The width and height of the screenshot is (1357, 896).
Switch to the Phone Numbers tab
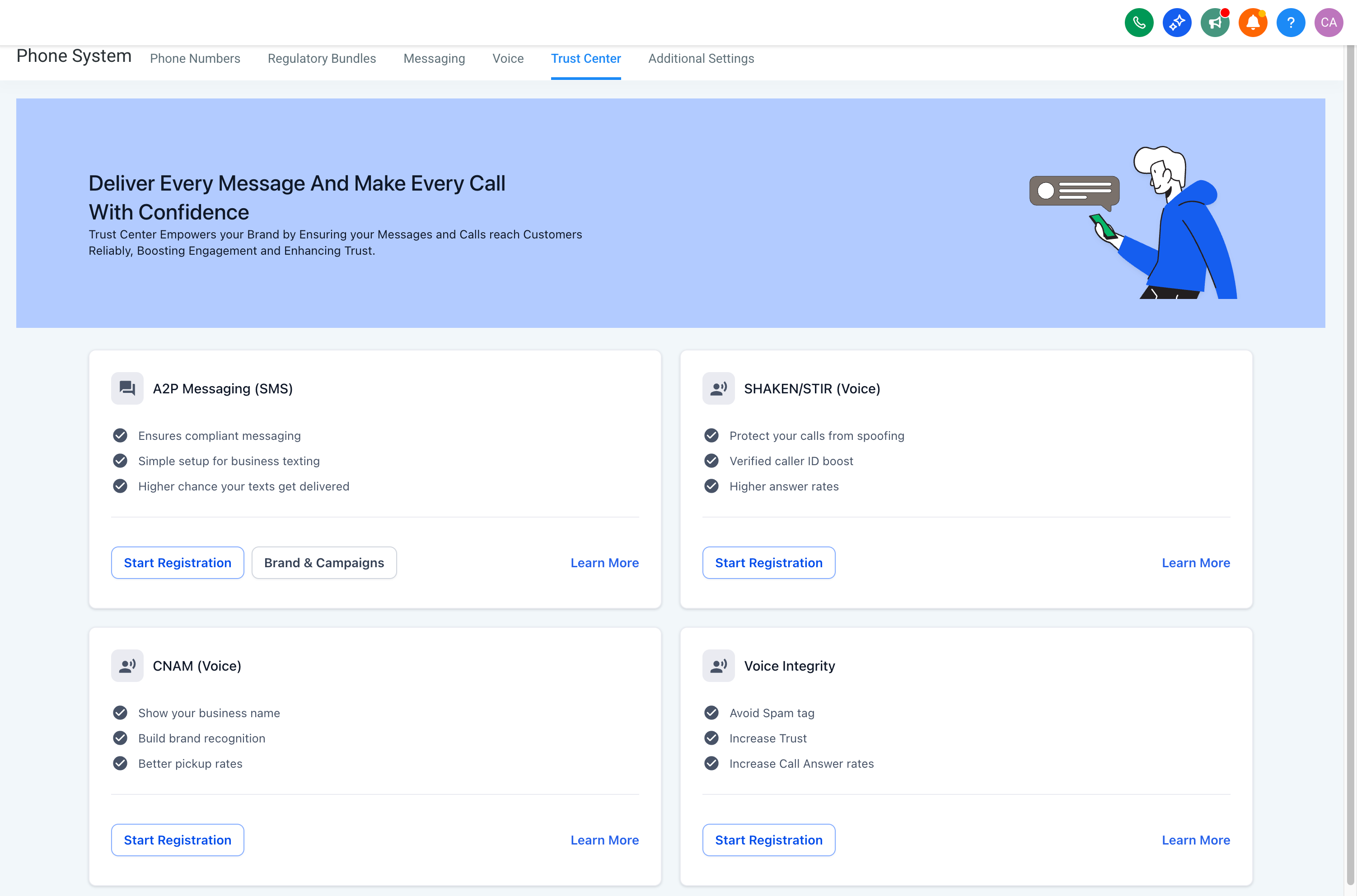[195, 58]
